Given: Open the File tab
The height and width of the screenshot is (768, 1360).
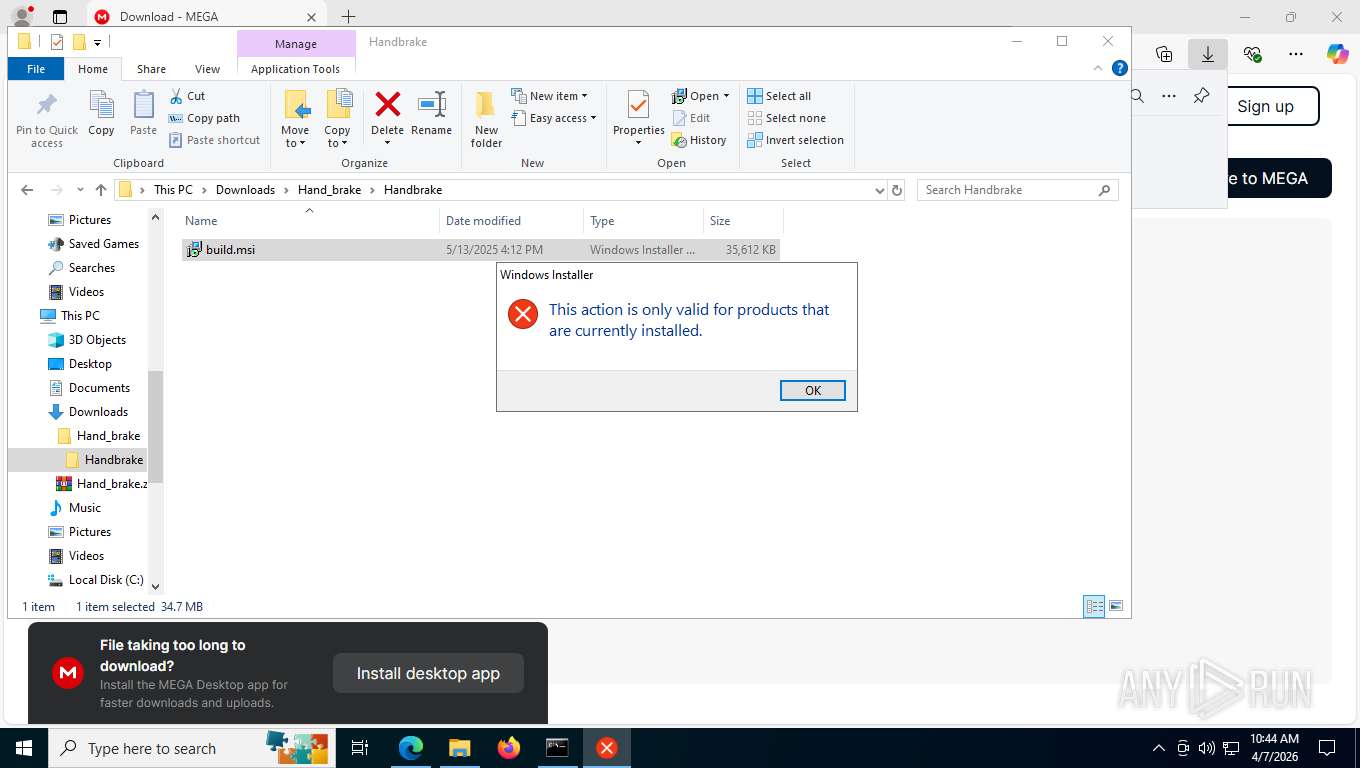Looking at the screenshot, I should (x=36, y=69).
